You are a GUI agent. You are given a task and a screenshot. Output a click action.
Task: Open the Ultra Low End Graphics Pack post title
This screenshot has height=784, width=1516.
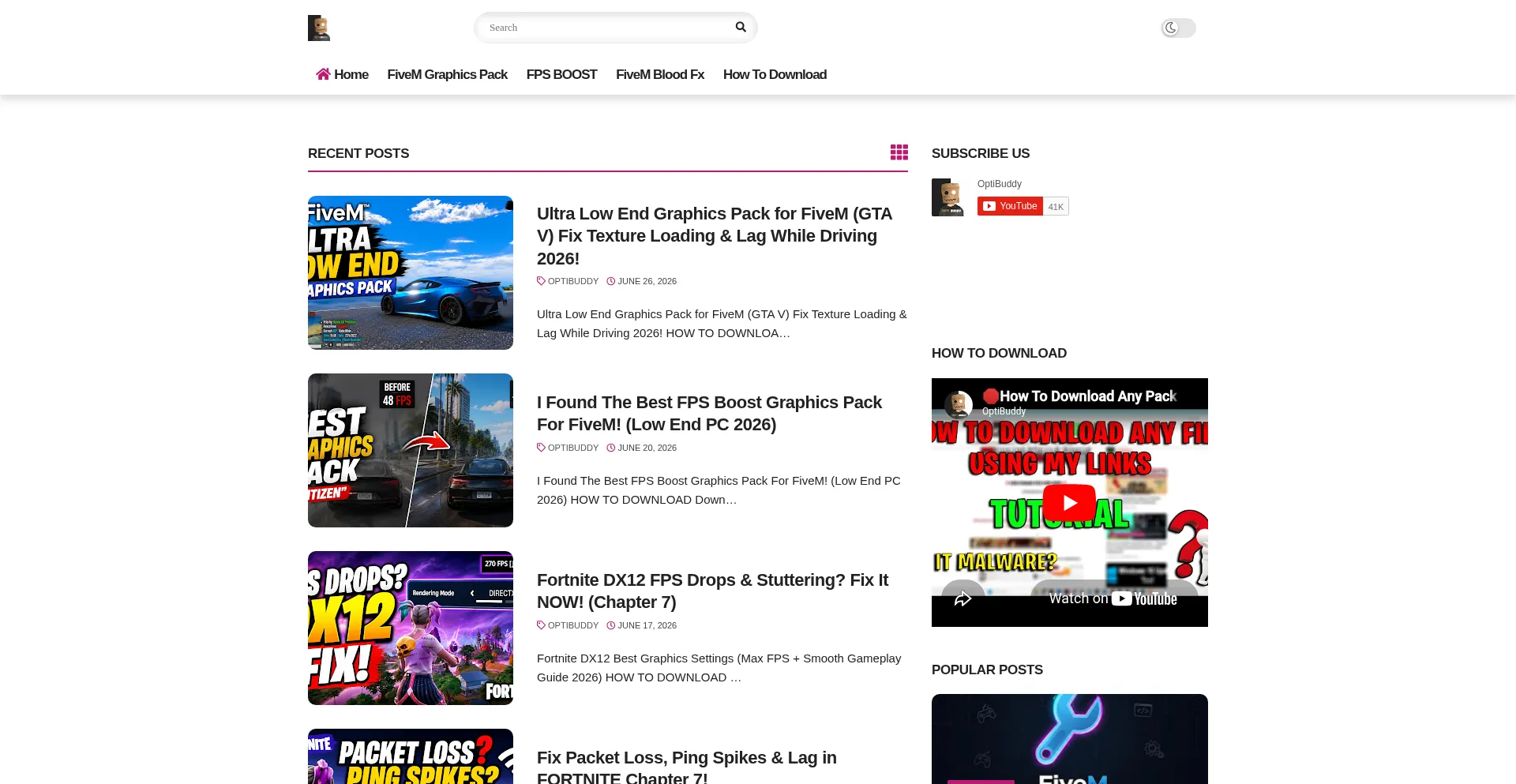pos(715,236)
